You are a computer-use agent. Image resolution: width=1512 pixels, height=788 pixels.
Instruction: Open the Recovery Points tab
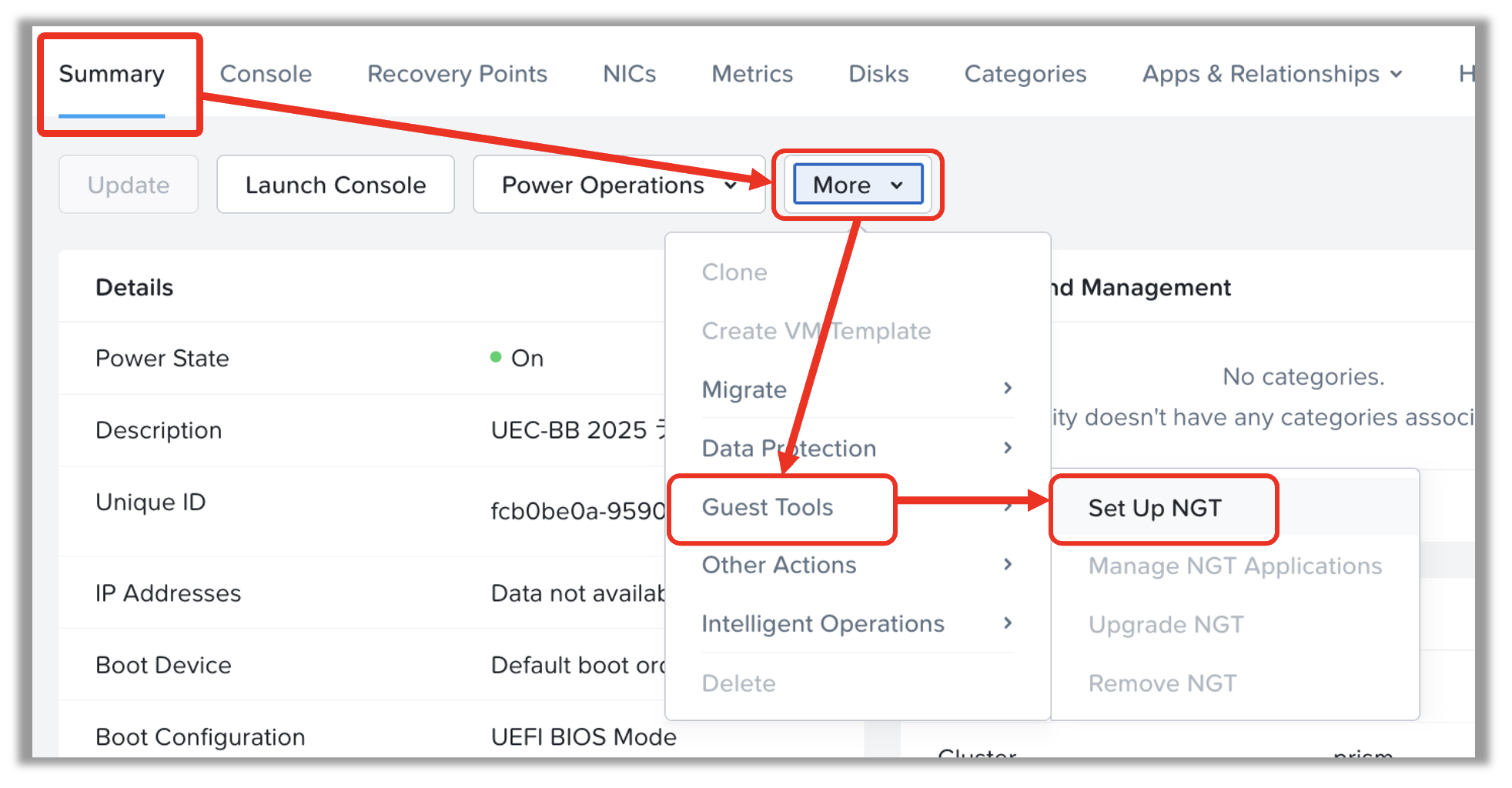pos(457,74)
